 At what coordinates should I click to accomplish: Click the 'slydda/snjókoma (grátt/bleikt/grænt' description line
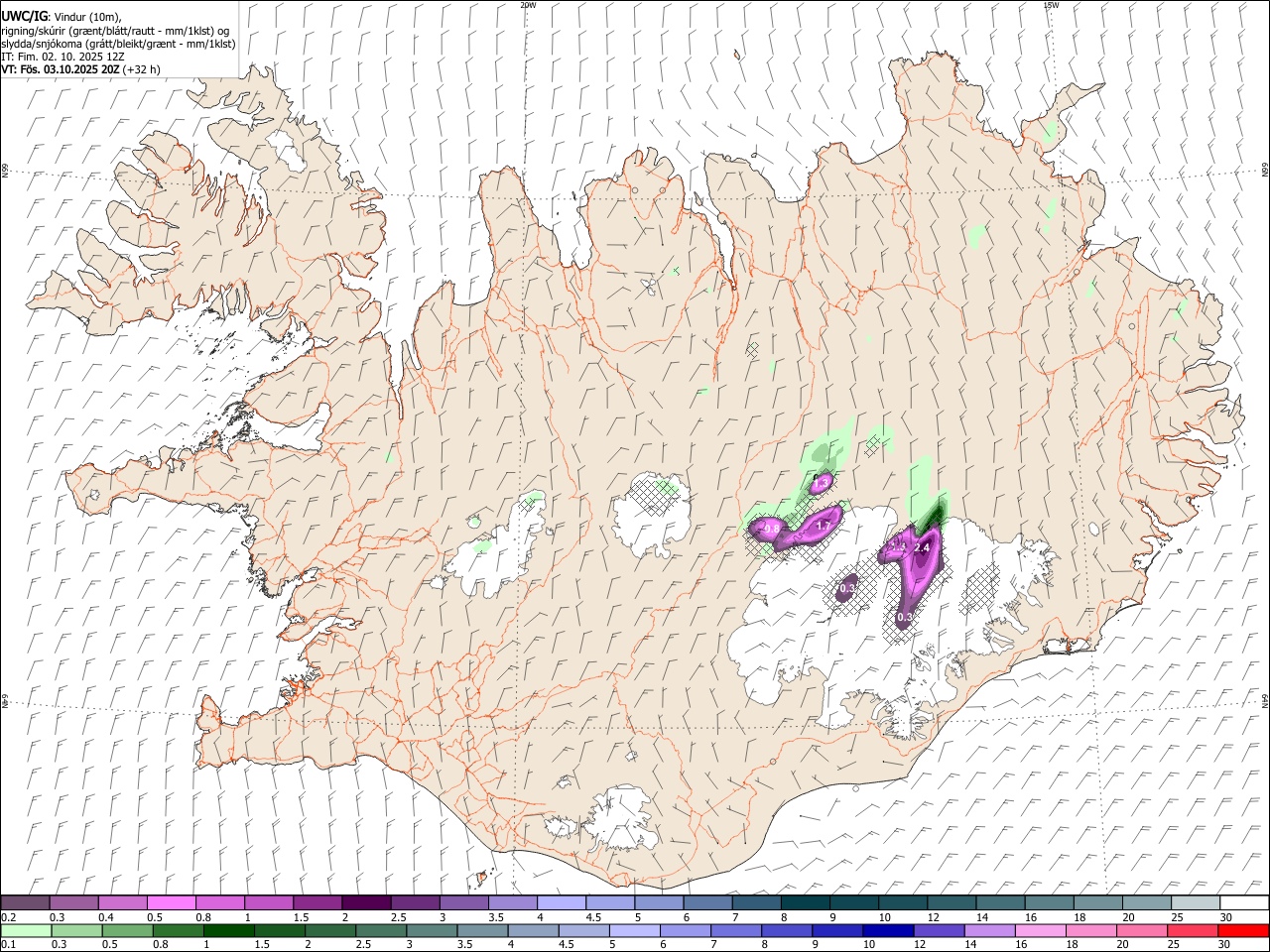pos(118,44)
